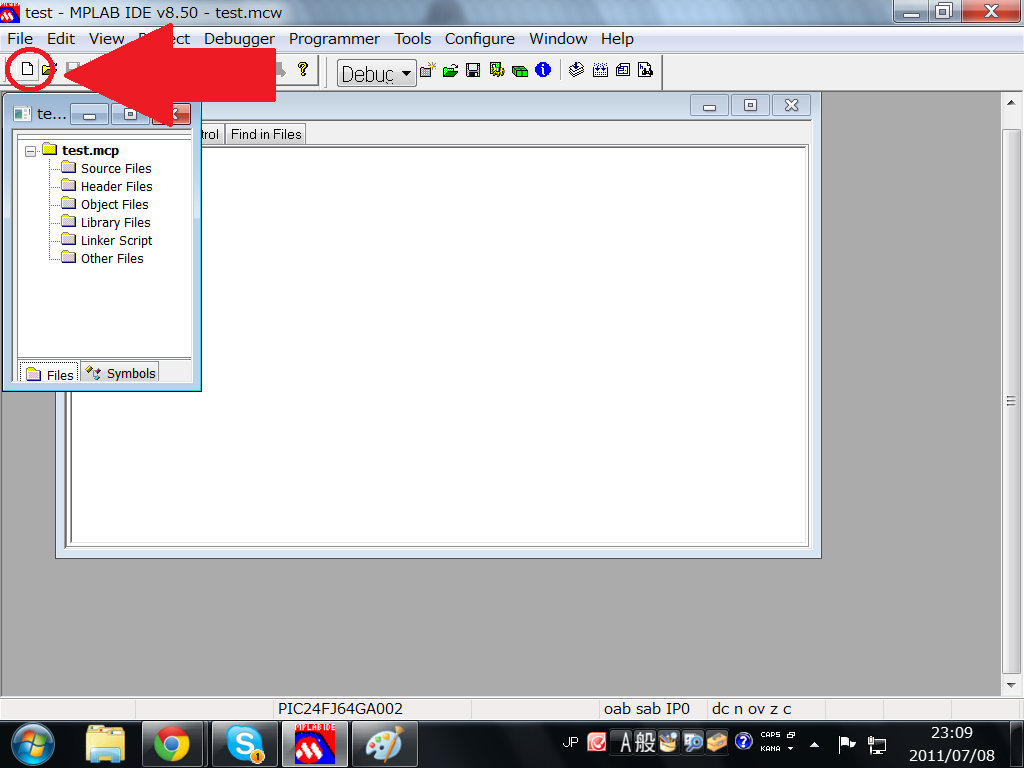Click the project window title icon
Image resolution: width=1024 pixels, height=768 pixels.
(x=22, y=114)
